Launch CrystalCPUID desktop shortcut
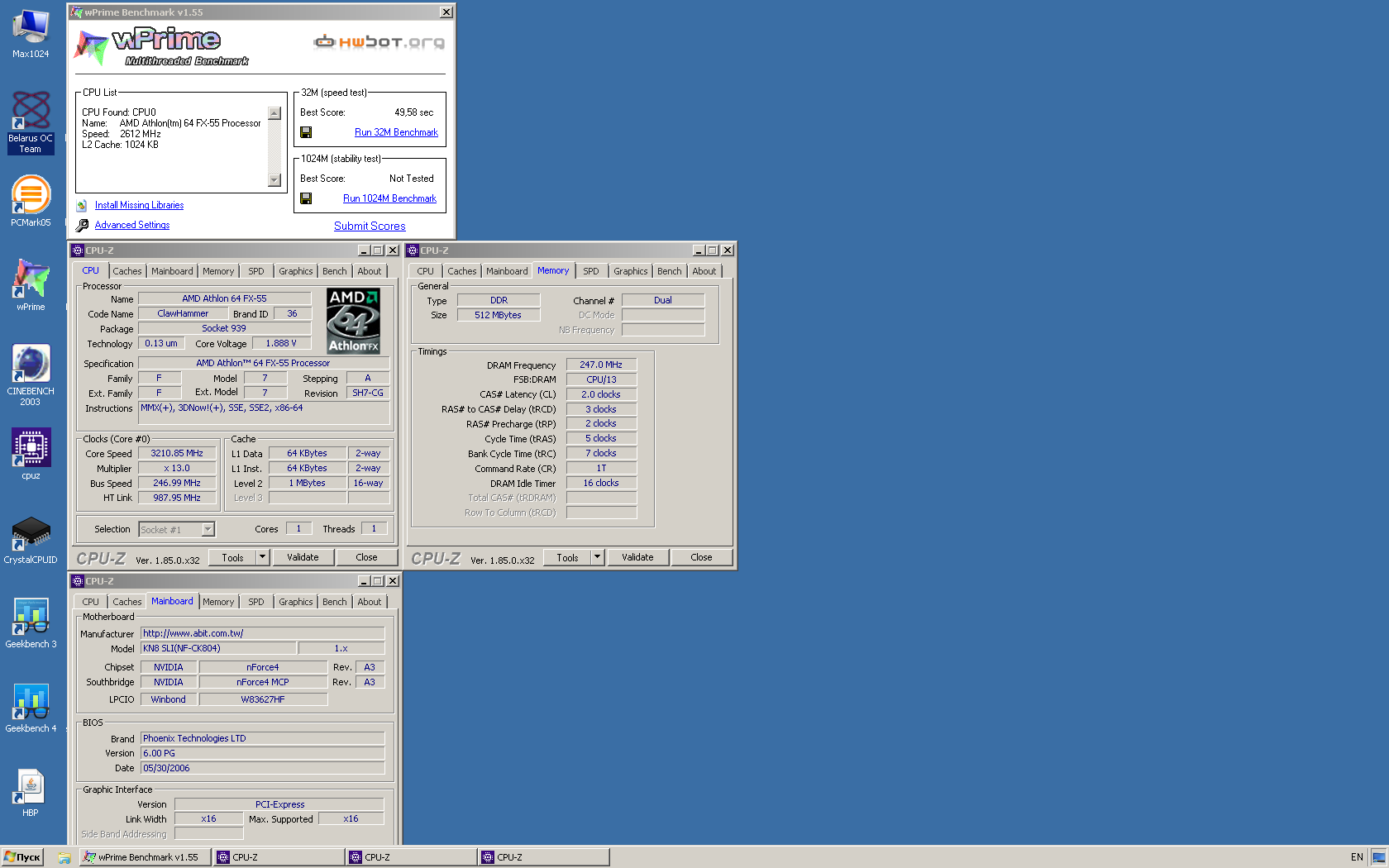The width and height of the screenshot is (1389, 868). [x=31, y=540]
